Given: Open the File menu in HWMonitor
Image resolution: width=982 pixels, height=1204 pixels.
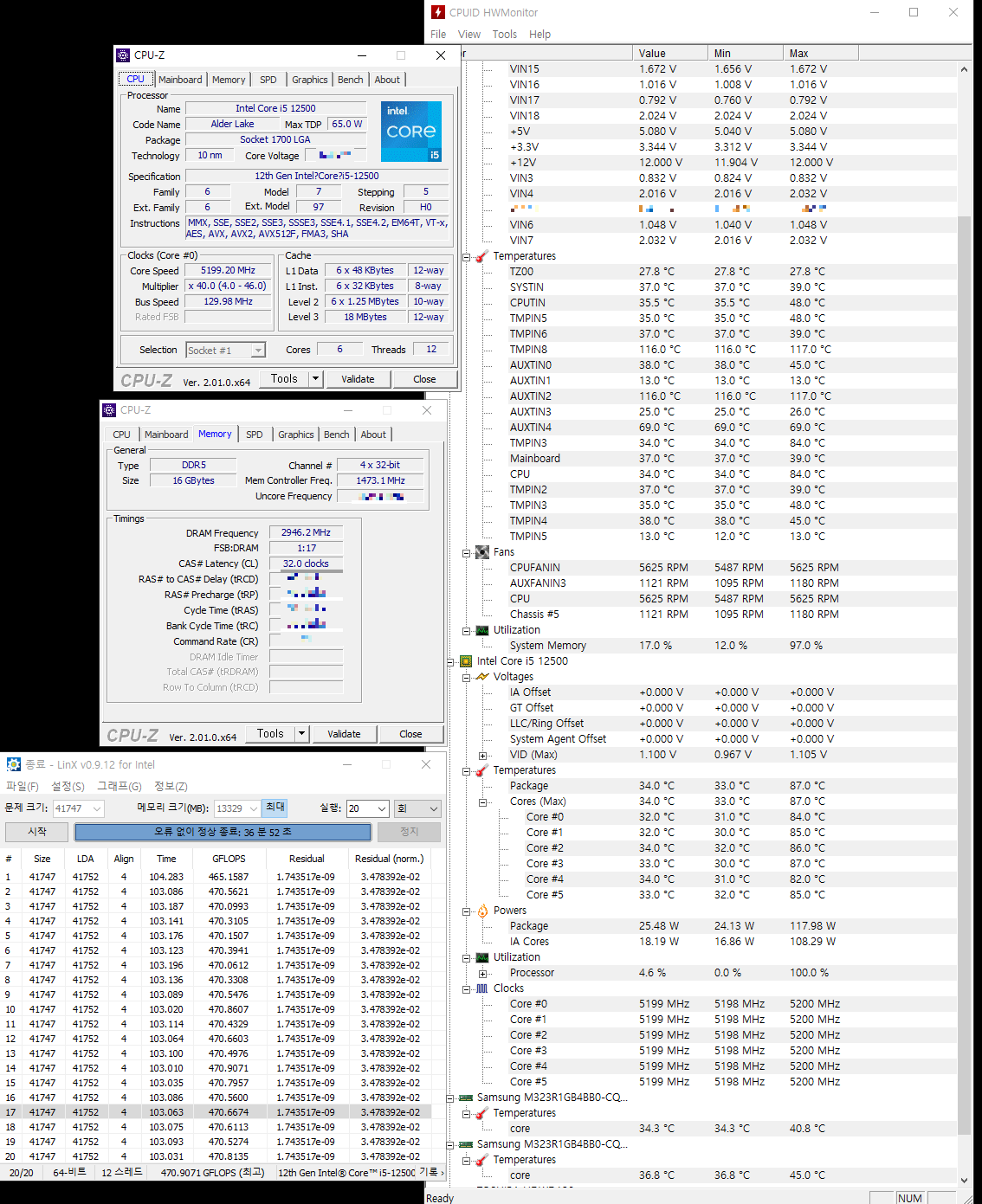Looking at the screenshot, I should click(x=438, y=35).
